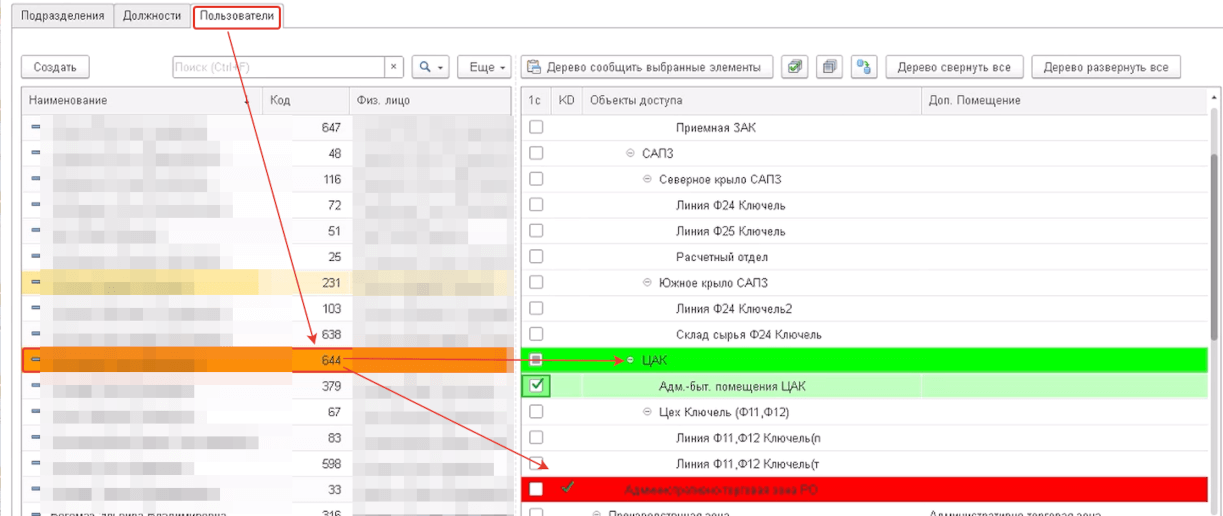
Task: Click the stacked pages toolbar icon
Action: (x=829, y=67)
